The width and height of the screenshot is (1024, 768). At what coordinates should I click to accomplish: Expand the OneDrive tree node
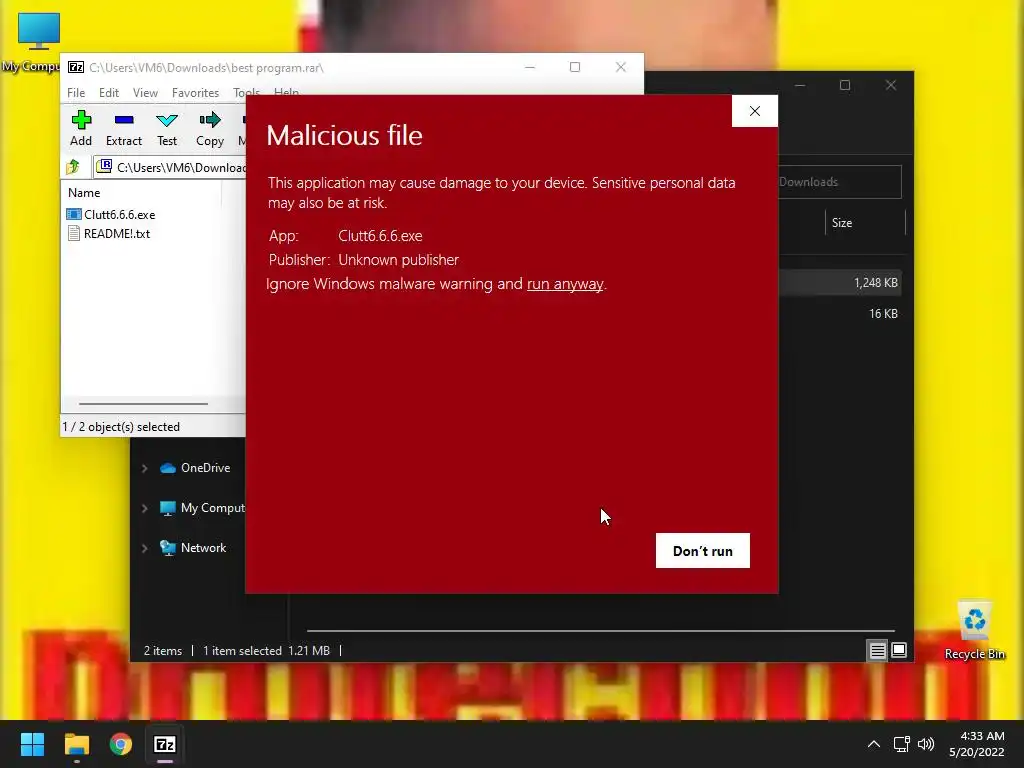[x=144, y=468]
